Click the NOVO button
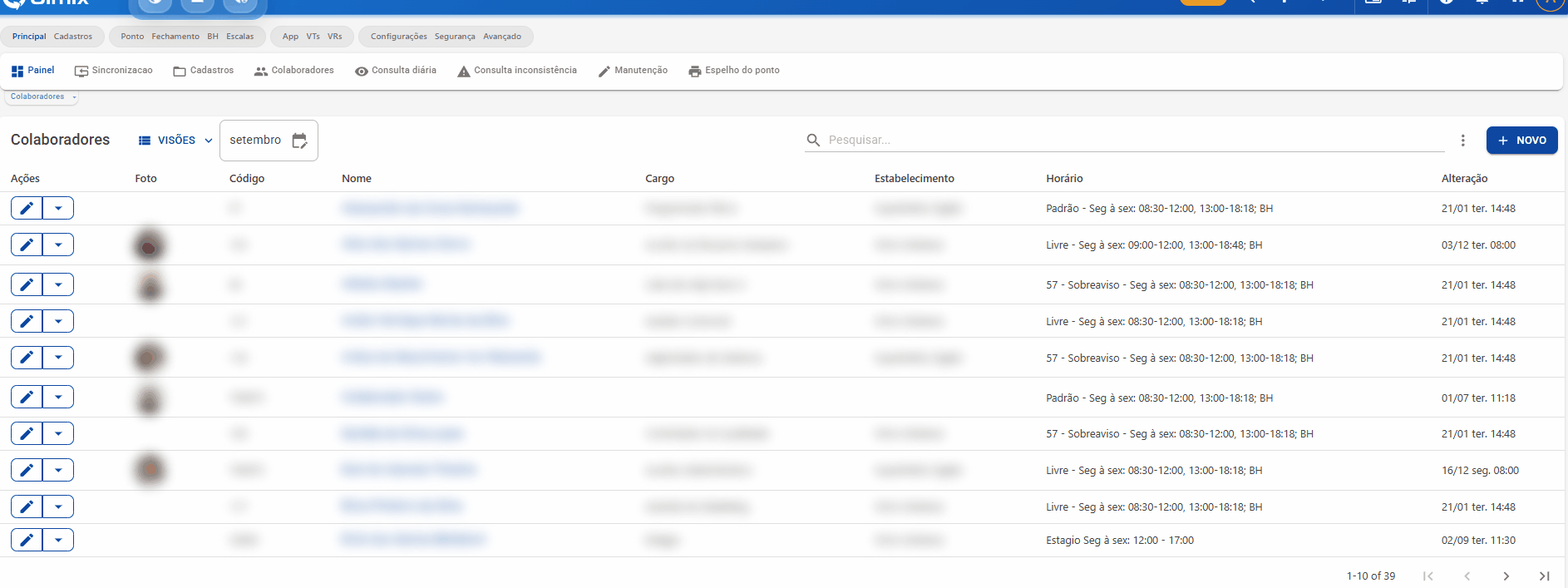 (1521, 141)
